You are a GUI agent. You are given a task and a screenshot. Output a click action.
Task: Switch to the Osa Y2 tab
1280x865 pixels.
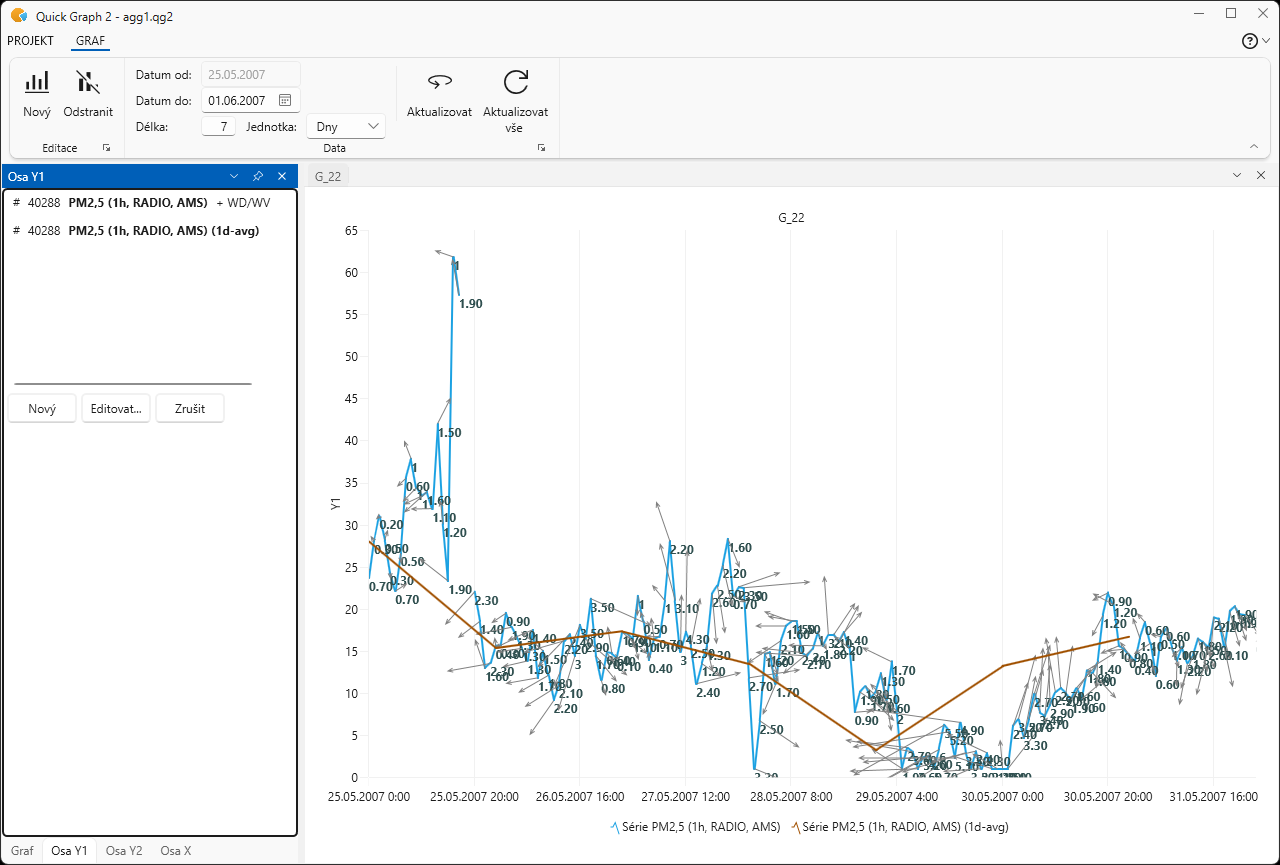(x=124, y=851)
